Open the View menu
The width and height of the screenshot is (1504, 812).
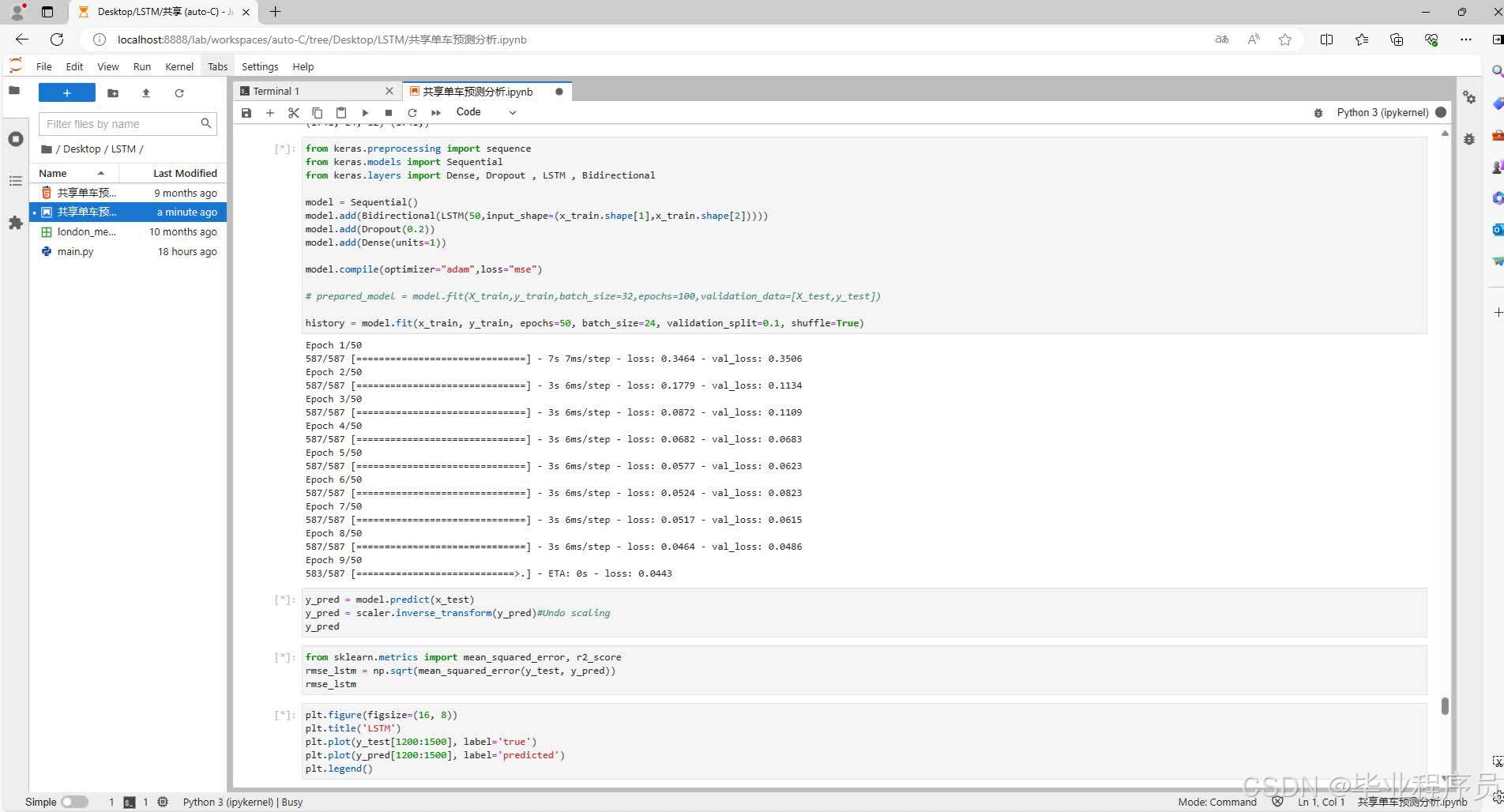point(108,66)
